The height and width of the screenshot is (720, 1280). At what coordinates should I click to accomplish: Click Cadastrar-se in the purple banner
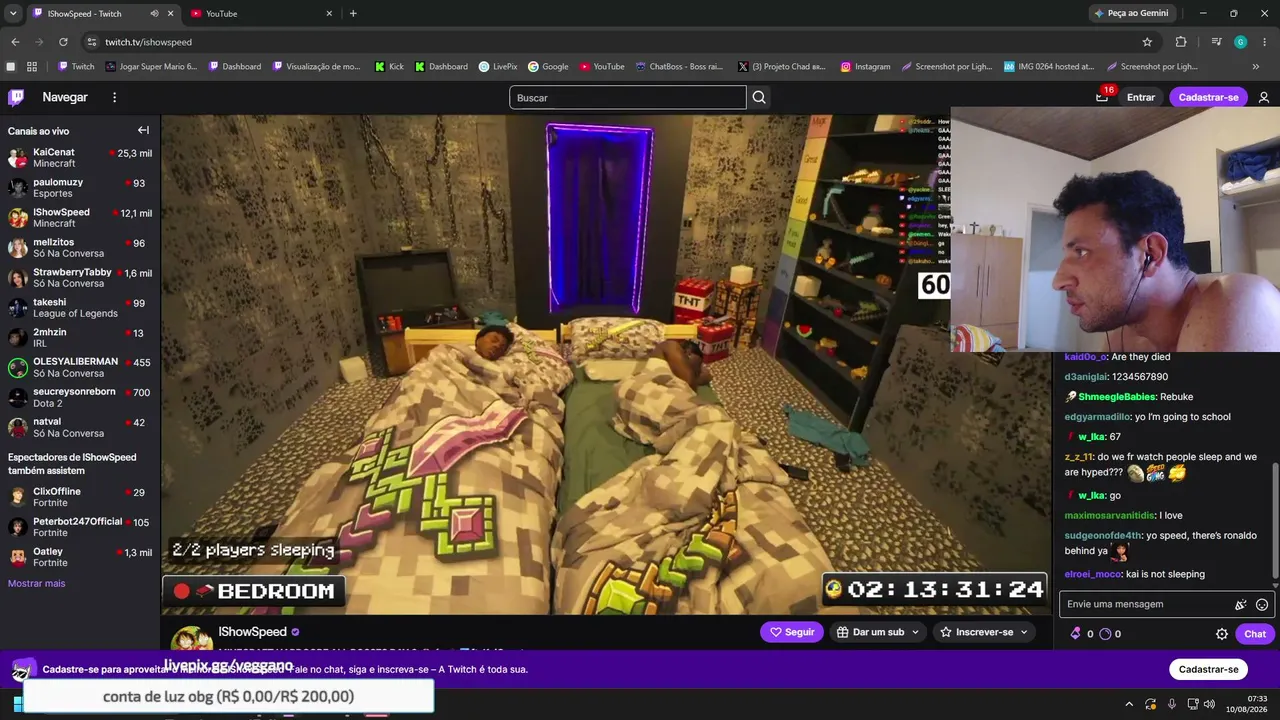click(1208, 669)
